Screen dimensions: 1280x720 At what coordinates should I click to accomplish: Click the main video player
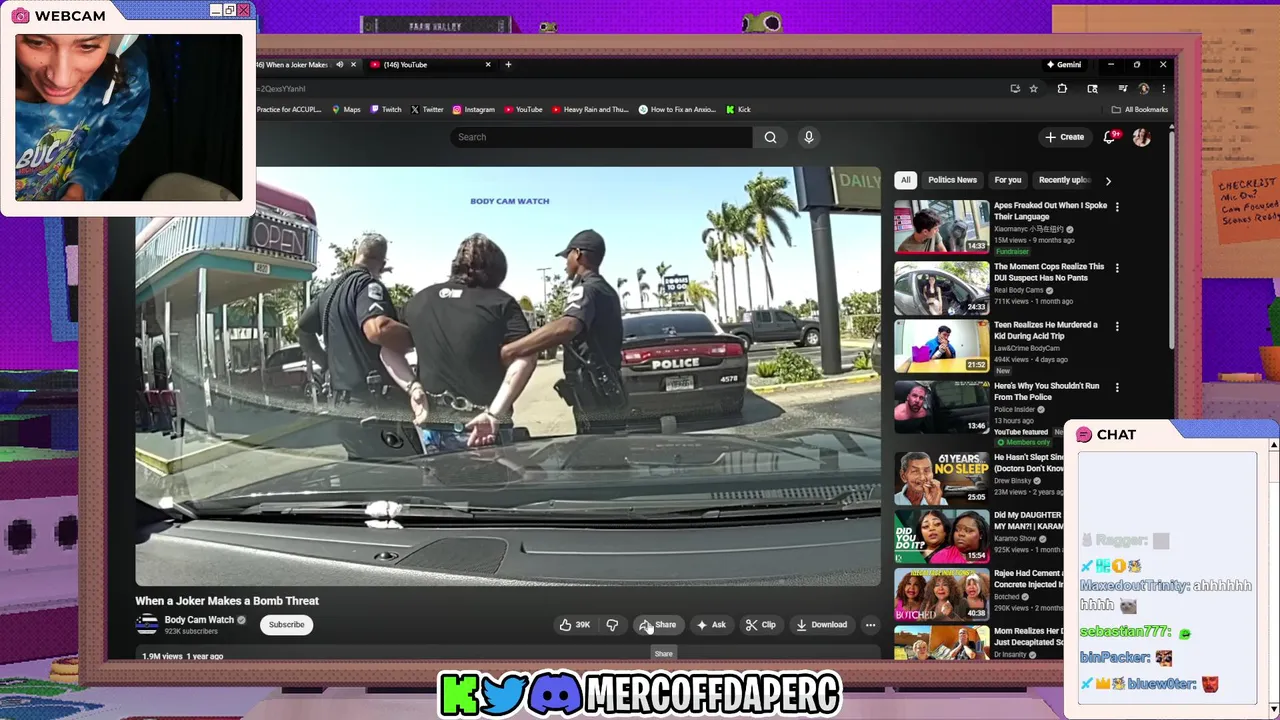pos(508,376)
